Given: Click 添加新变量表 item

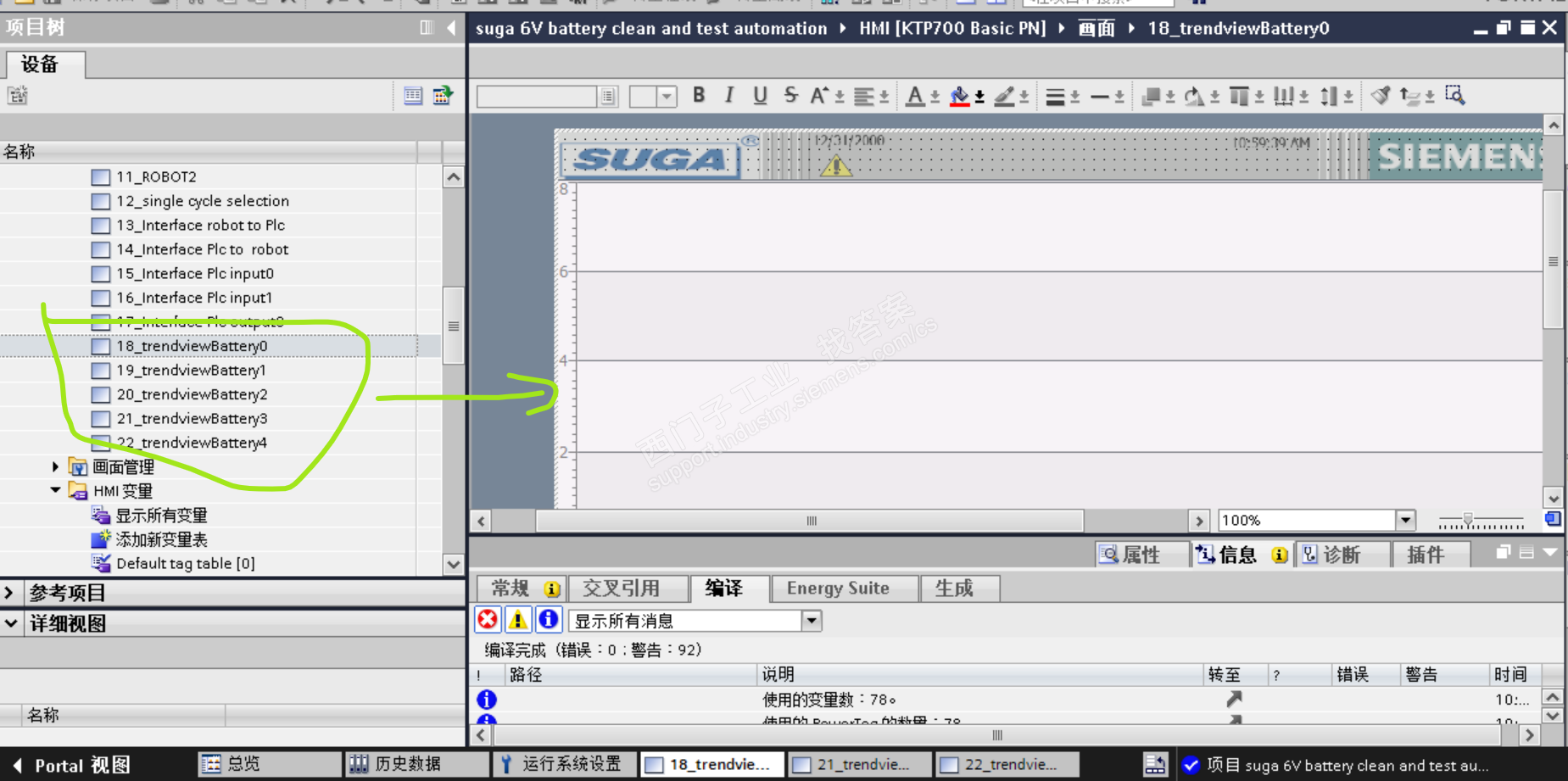Looking at the screenshot, I should 161,539.
